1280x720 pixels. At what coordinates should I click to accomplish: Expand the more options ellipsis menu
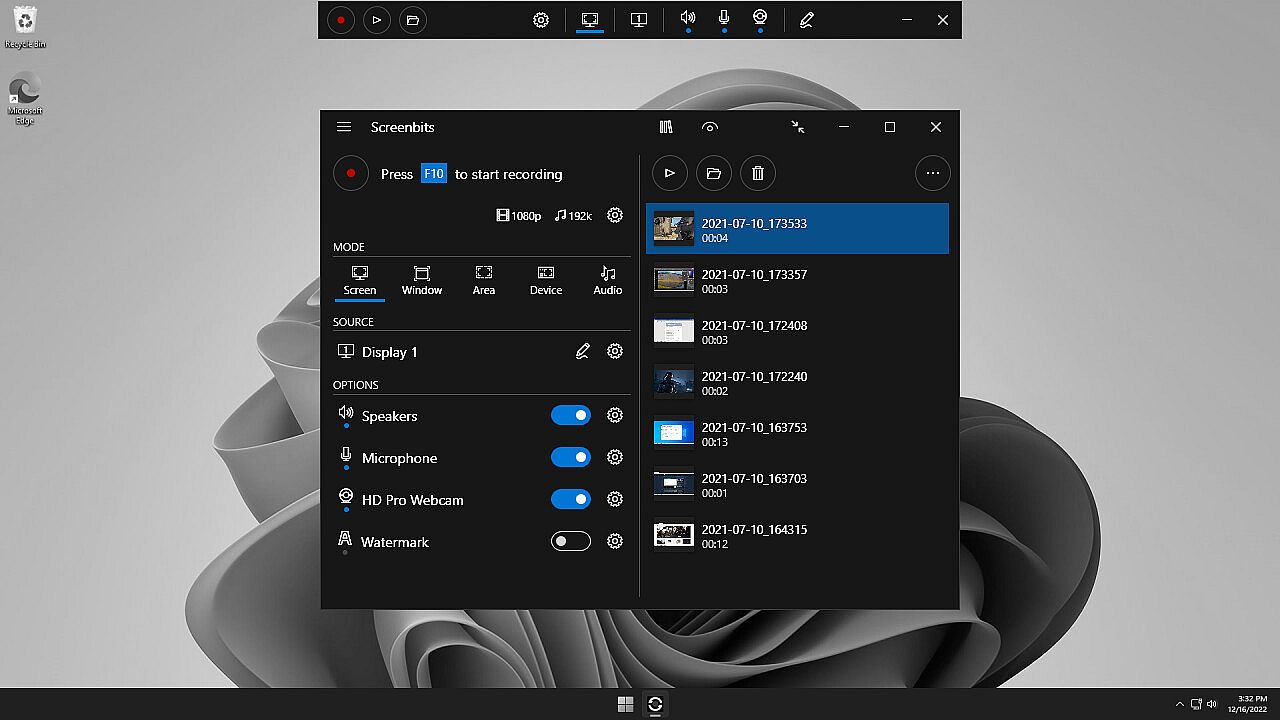(x=932, y=173)
